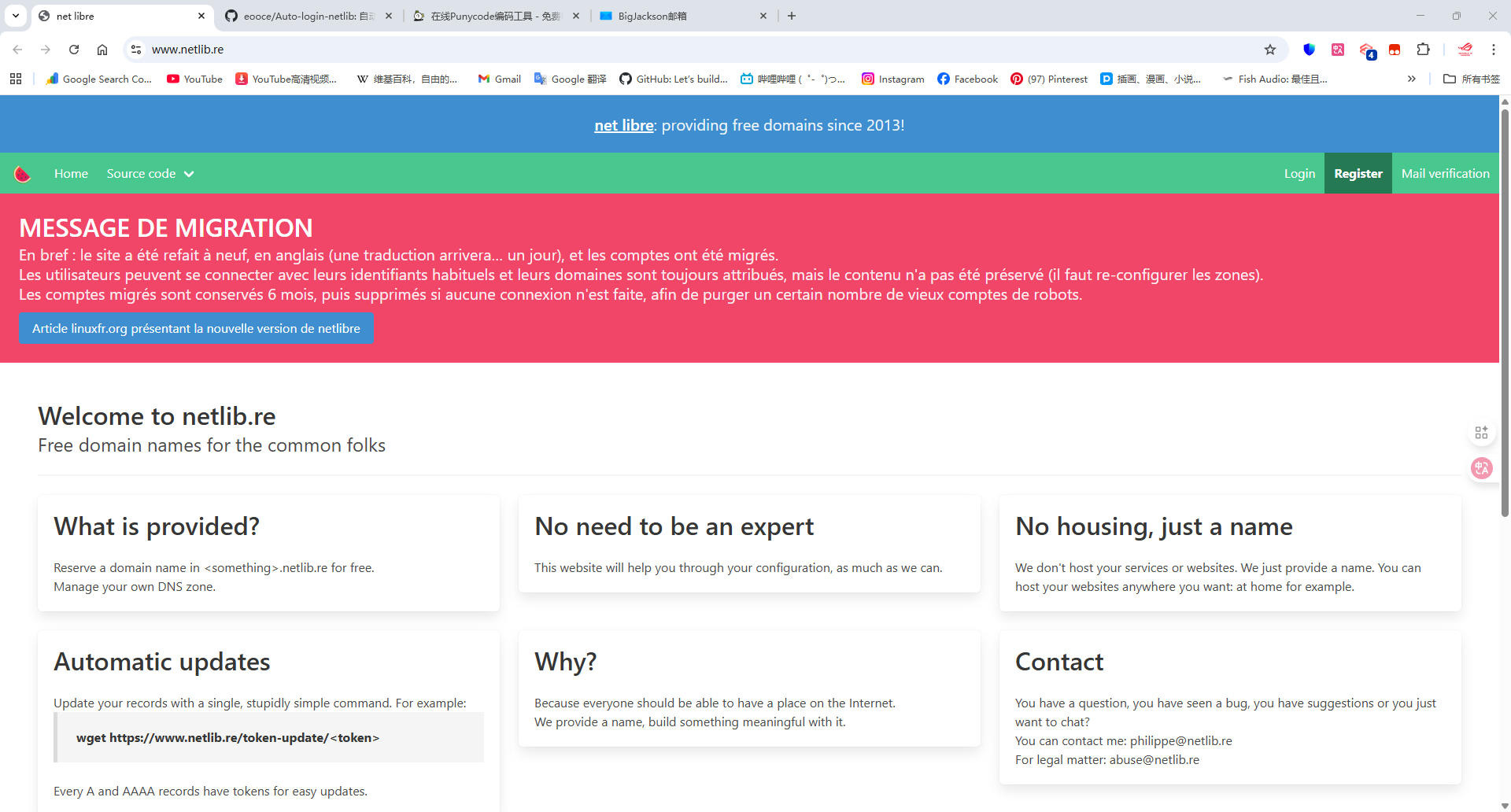Open the Chrome three-dot menu
Viewport: 1511px width, 812px height.
[1493, 50]
